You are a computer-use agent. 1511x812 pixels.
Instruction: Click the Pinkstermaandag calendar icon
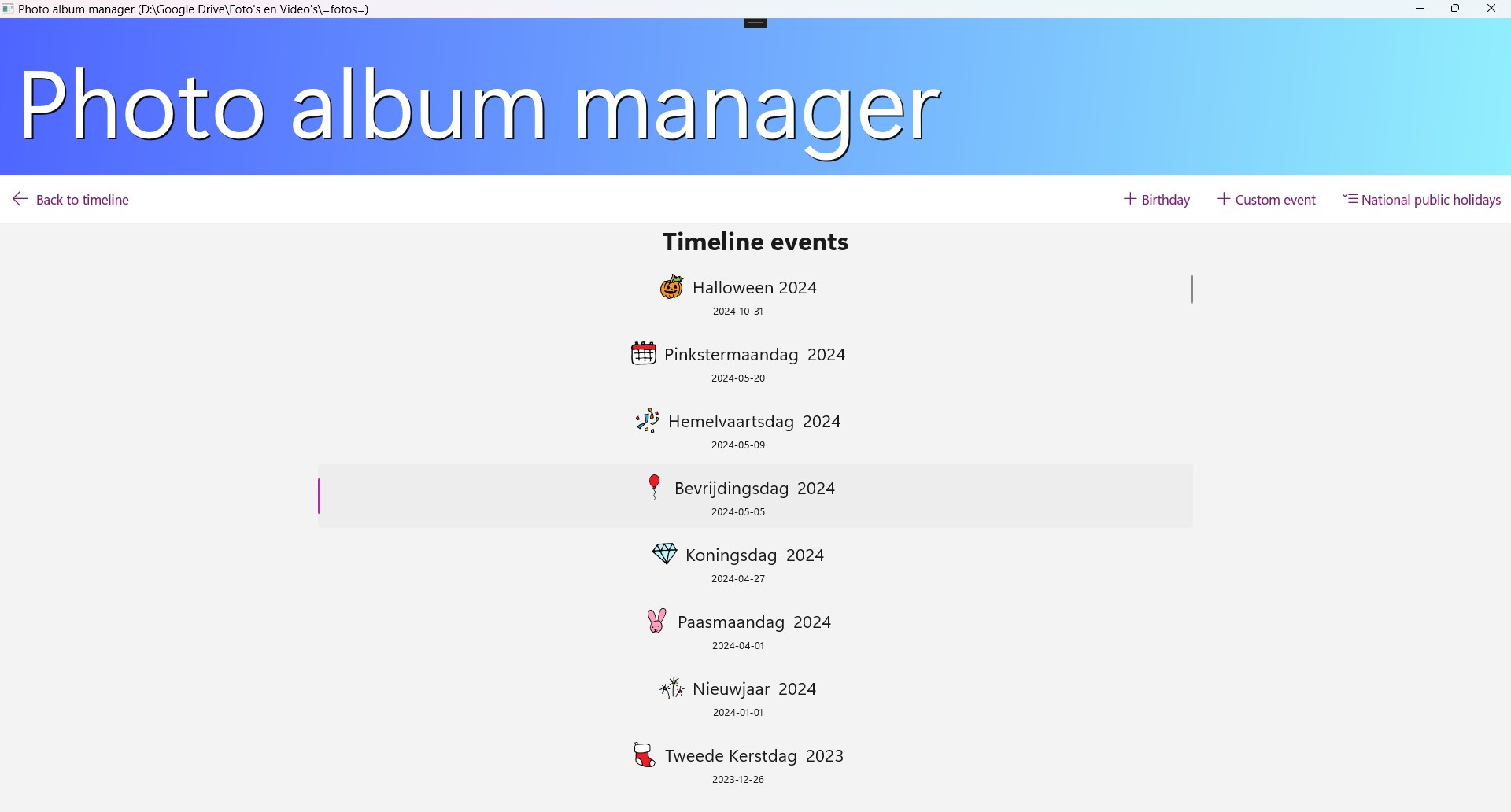[643, 354]
